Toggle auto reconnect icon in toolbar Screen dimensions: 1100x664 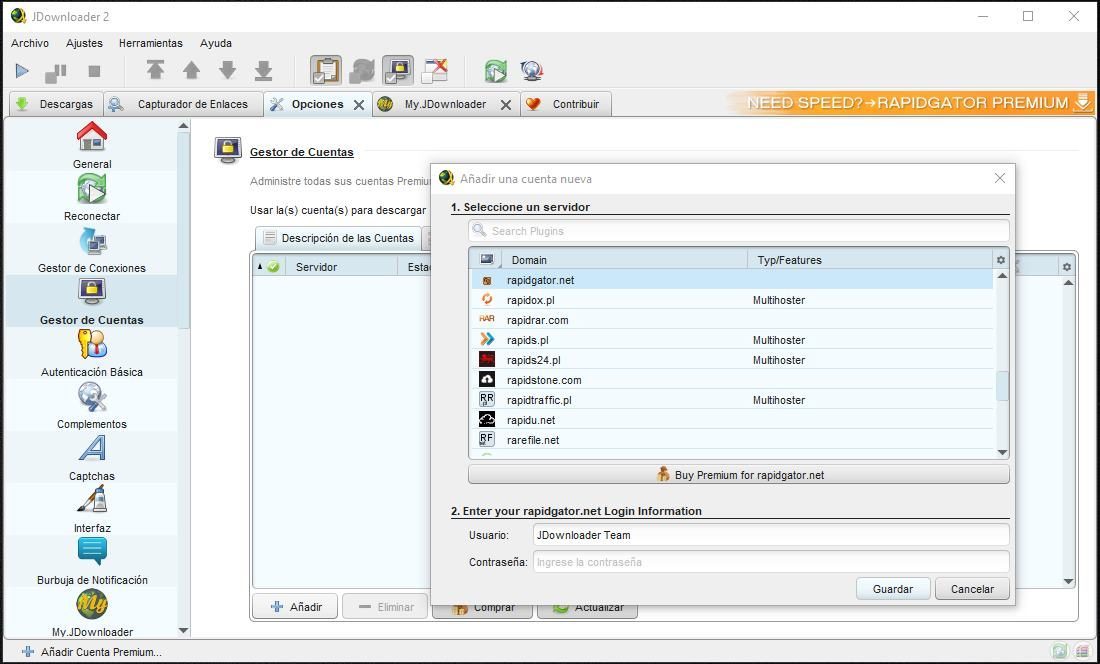pyautogui.click(x=362, y=70)
